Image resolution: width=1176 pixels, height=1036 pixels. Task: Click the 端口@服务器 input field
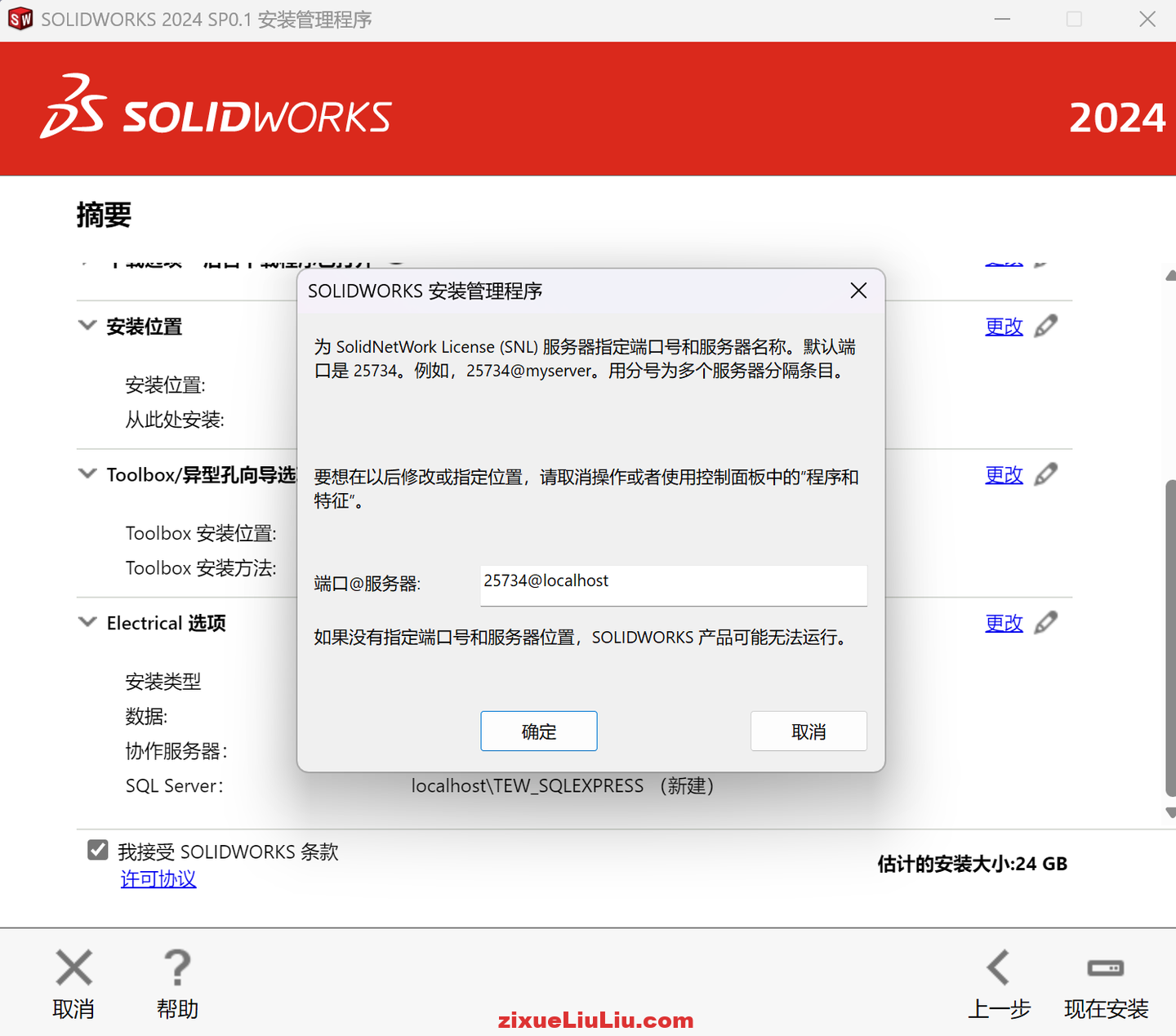[x=673, y=585]
